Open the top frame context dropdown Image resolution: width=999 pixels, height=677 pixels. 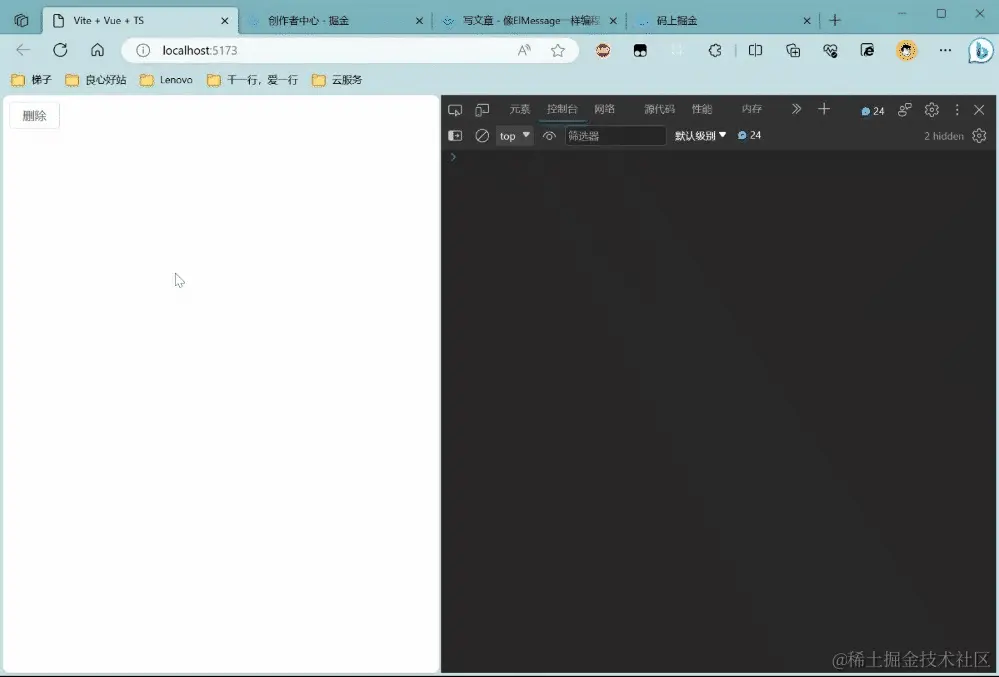click(x=514, y=135)
